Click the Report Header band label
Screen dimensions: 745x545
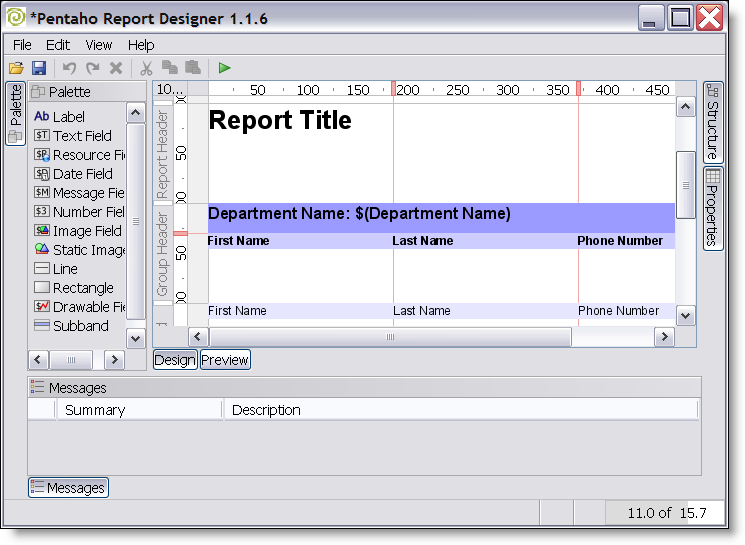(x=162, y=154)
